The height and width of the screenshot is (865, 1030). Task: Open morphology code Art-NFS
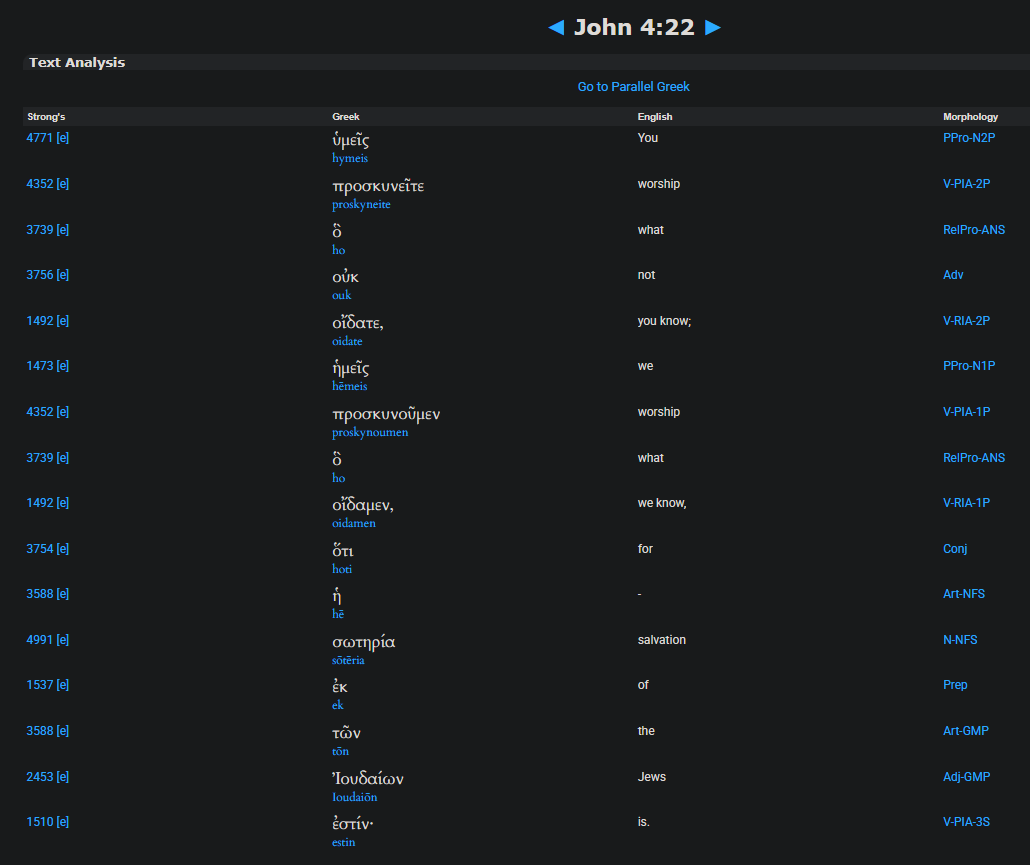(x=964, y=594)
